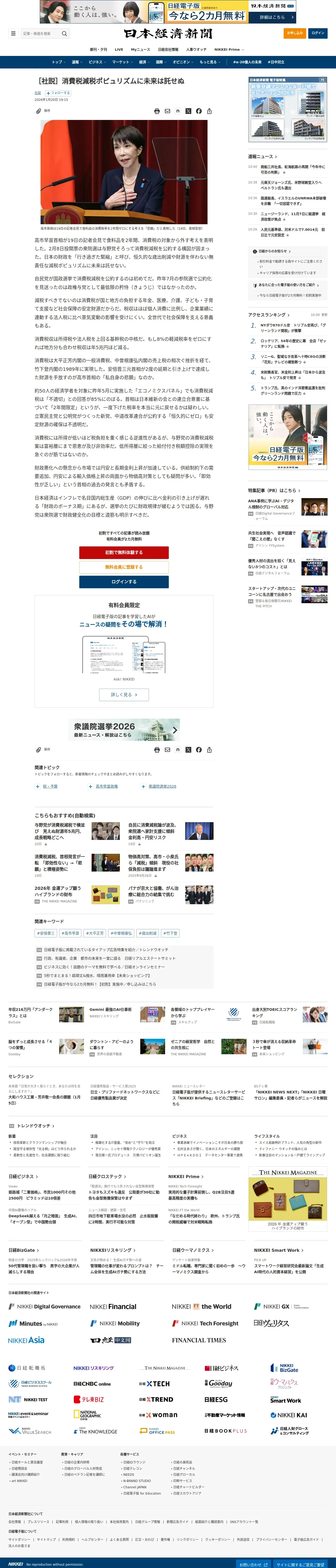The width and height of the screenshot is (336, 1568).
Task: Open the NIKKEI Asia site link
Action: click(x=26, y=1340)
